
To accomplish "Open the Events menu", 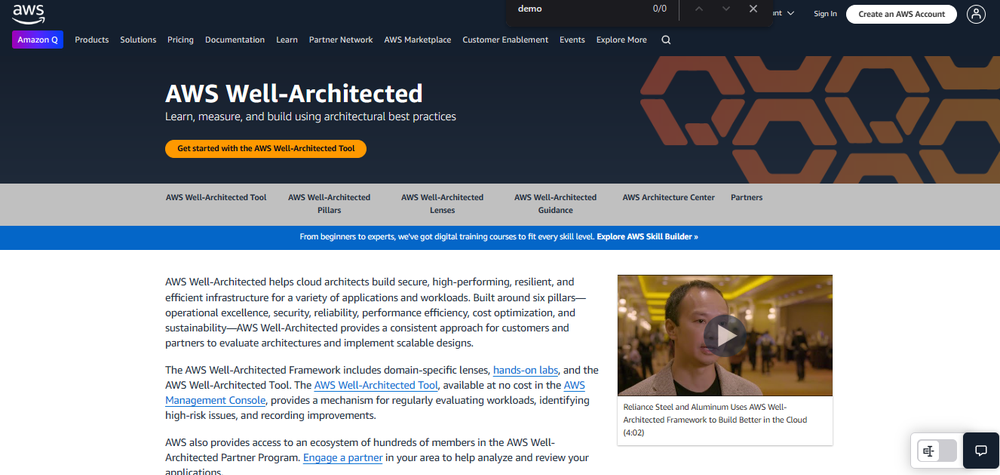I will pyautogui.click(x=572, y=40).
